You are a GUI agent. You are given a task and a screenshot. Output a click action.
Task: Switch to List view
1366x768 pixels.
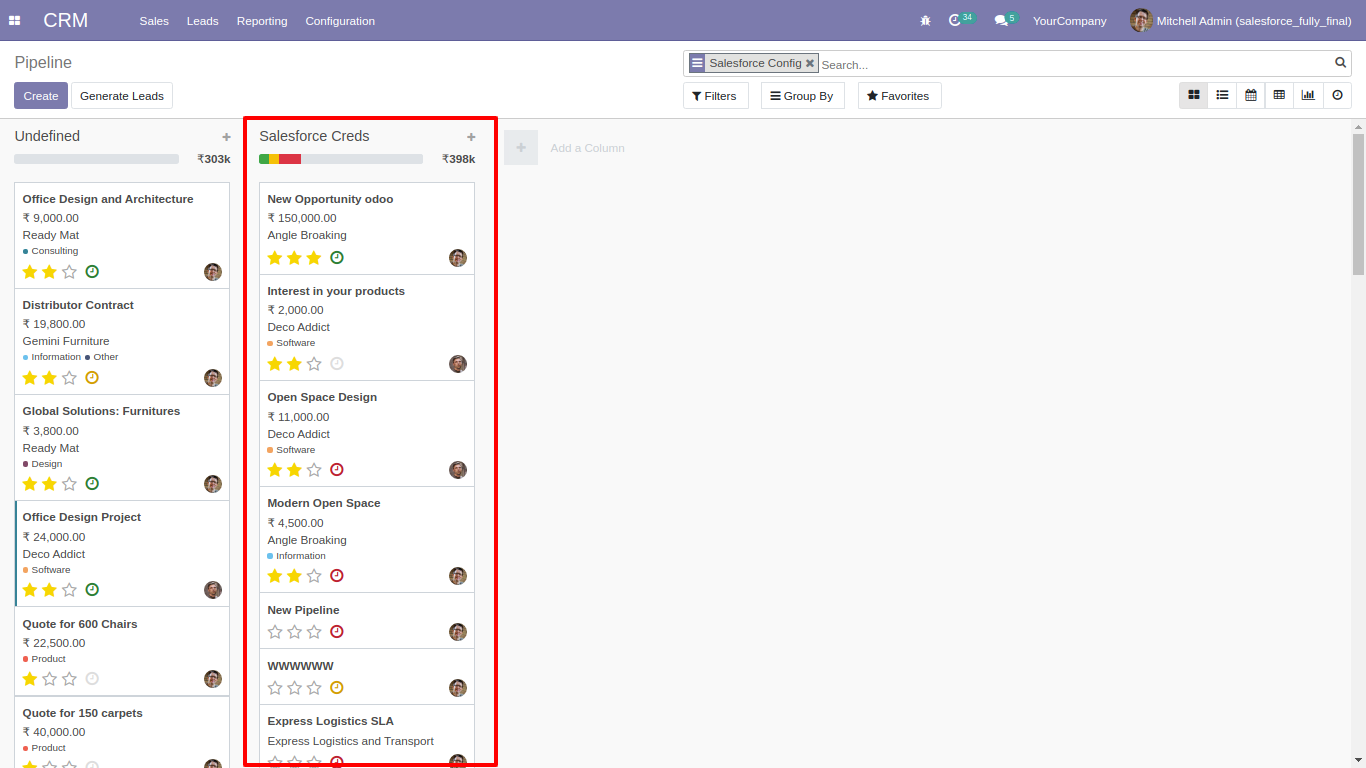pos(1222,95)
